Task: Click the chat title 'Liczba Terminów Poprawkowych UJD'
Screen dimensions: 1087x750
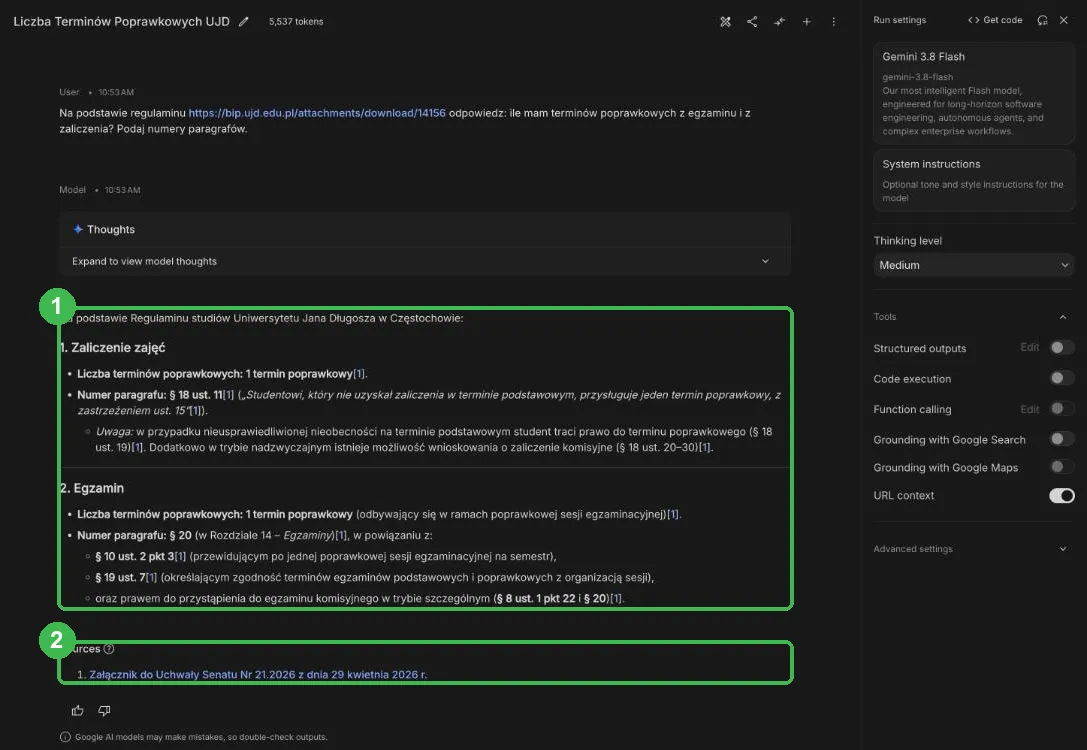Action: point(121,21)
